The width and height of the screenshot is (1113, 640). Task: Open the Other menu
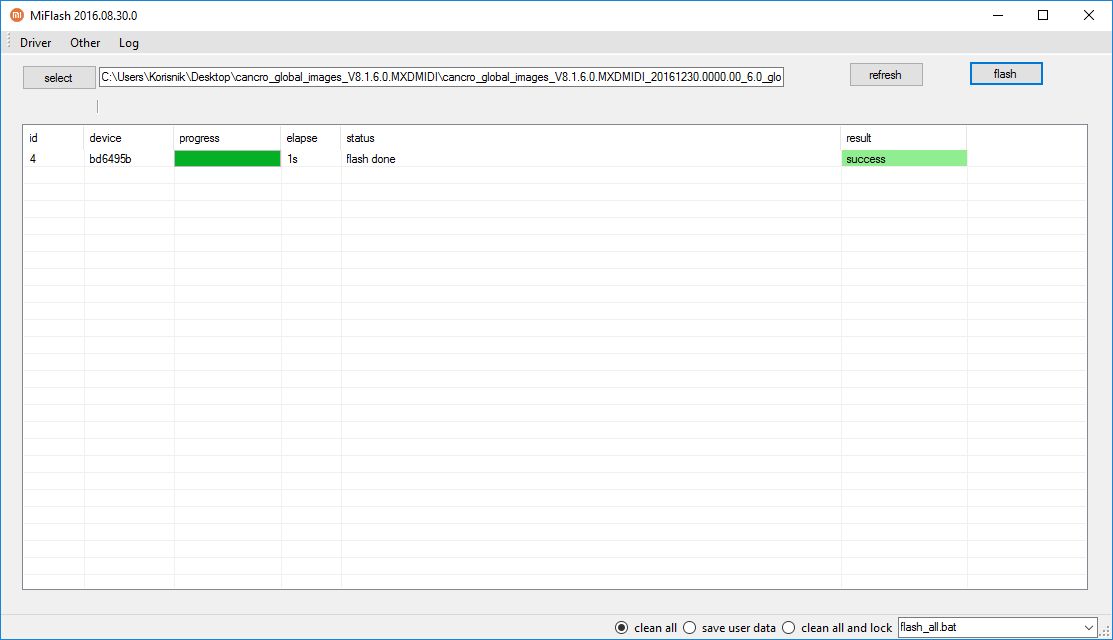coord(85,43)
